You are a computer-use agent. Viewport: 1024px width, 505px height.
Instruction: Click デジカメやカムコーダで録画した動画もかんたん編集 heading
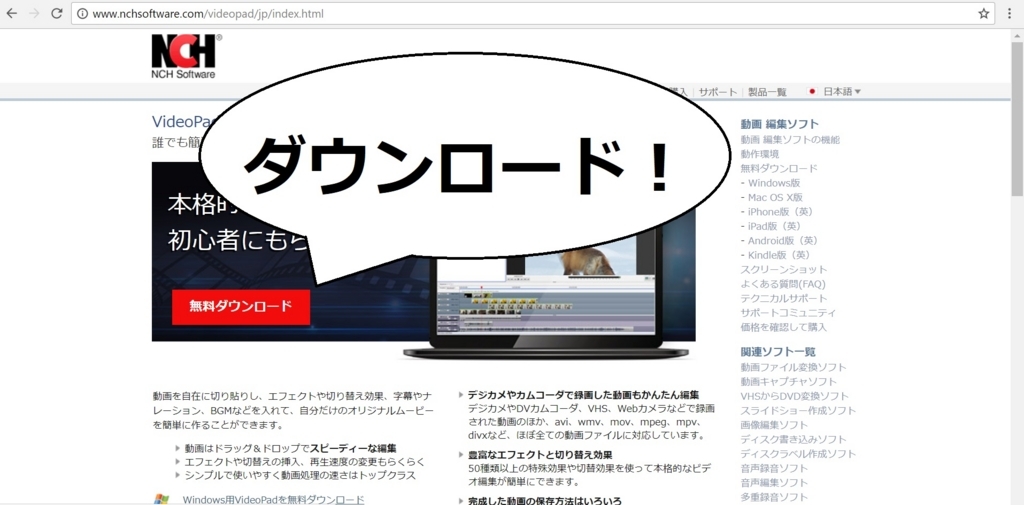(x=583, y=395)
